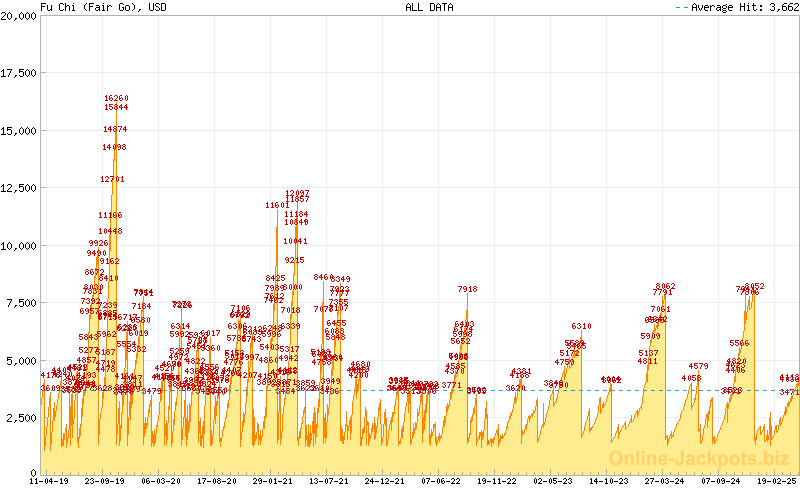
Task: Click the 20,000 y-axis label
Action: (x=20, y=16)
